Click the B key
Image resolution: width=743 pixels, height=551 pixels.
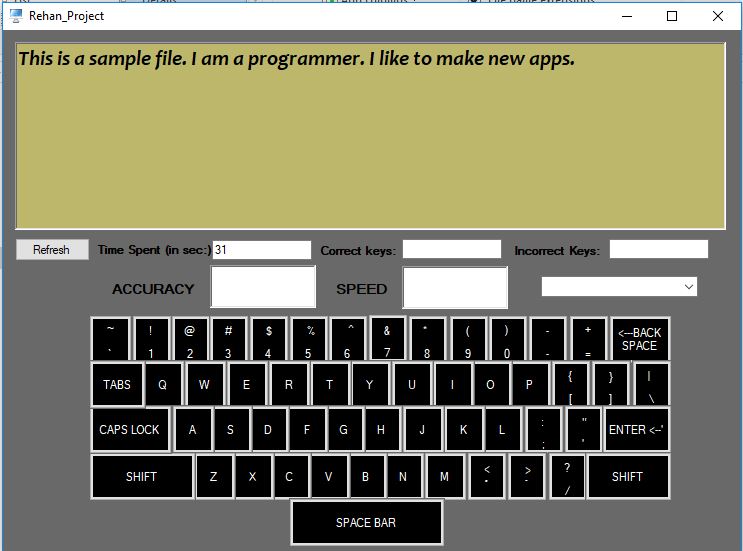pos(367,477)
